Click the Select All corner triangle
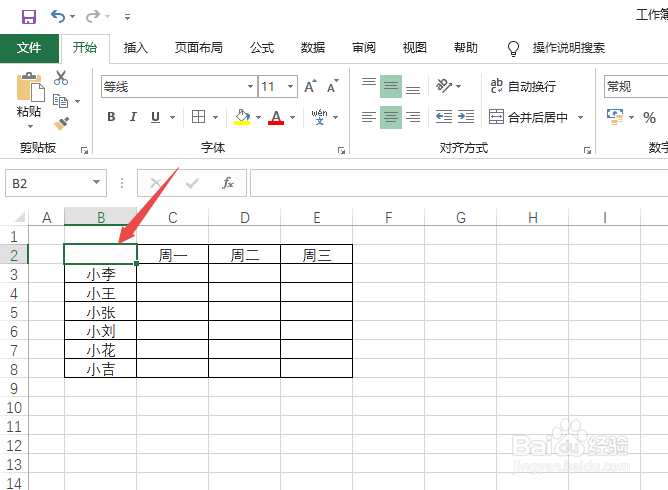Viewport: 668px width, 490px height. [x=19, y=217]
